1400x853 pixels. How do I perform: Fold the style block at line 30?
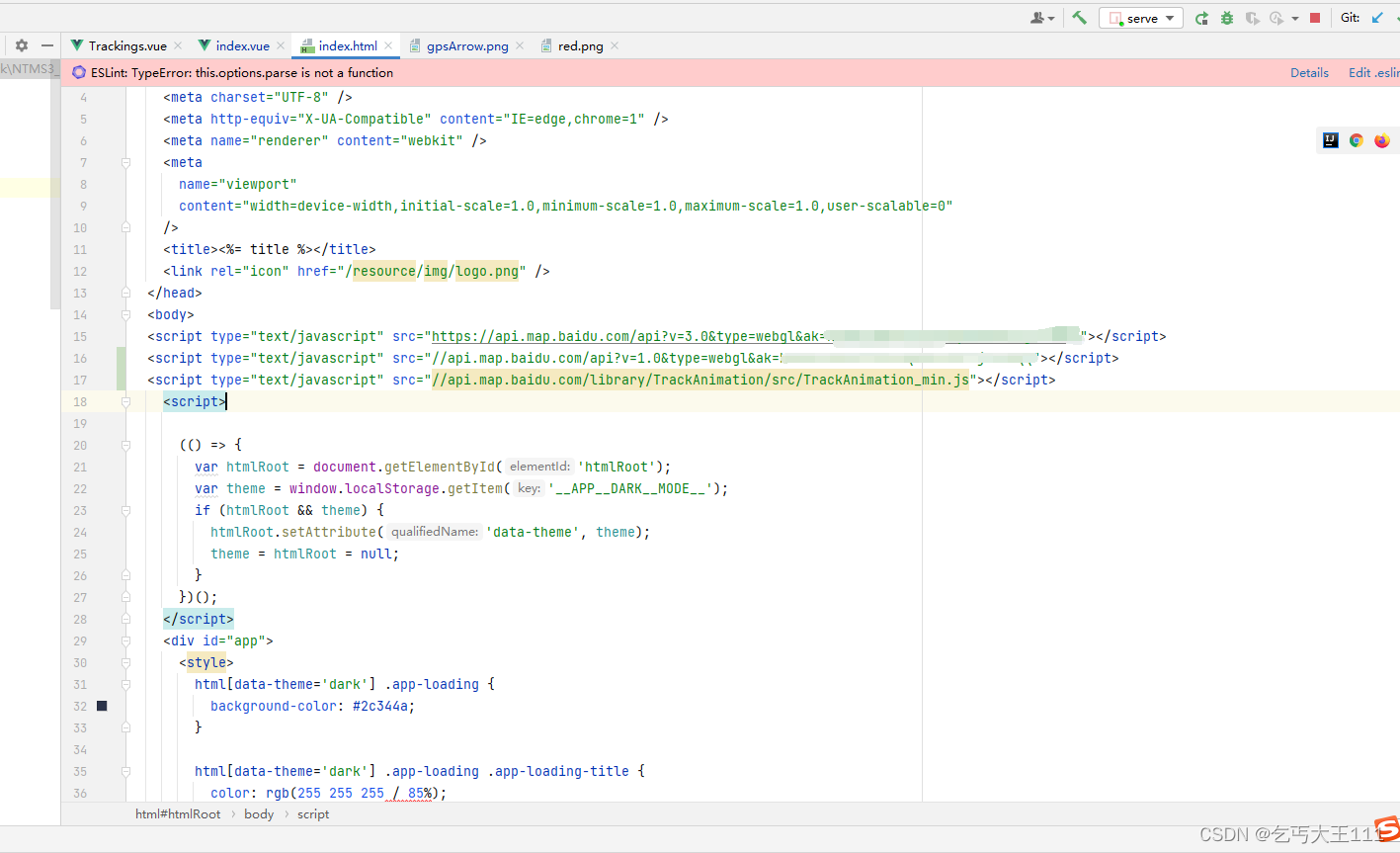coord(125,662)
